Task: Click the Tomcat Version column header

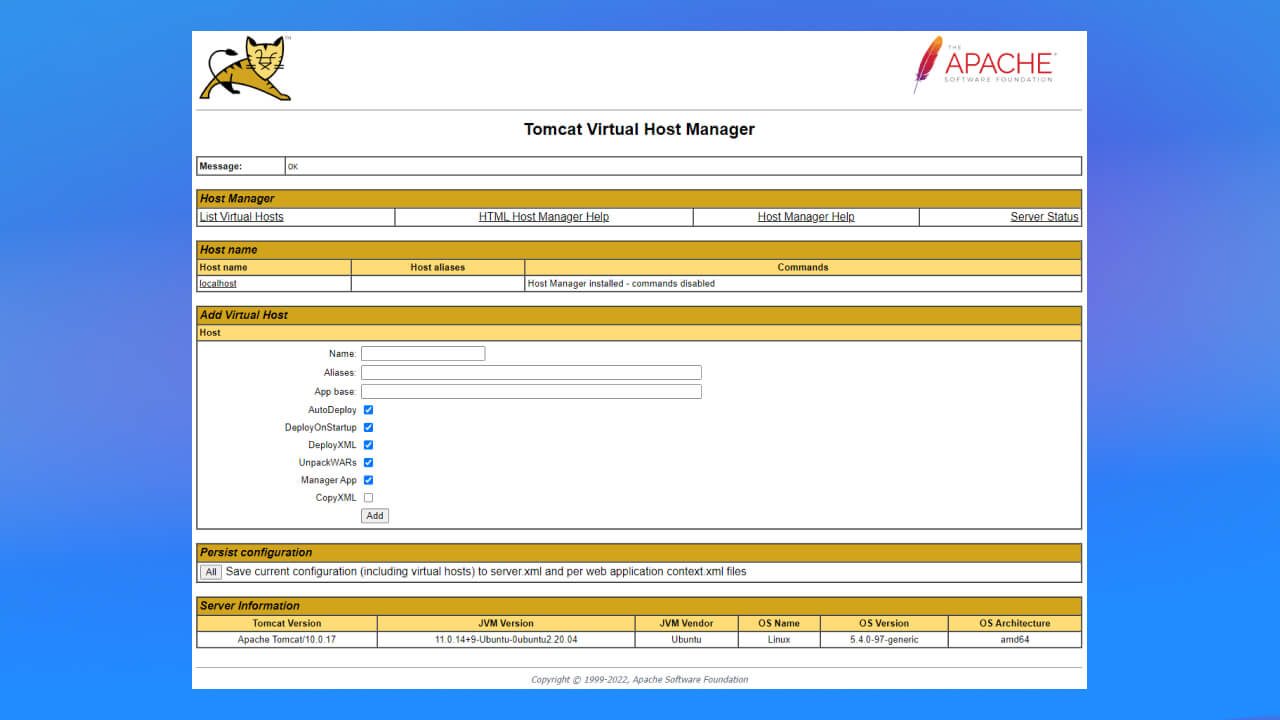Action: point(287,624)
